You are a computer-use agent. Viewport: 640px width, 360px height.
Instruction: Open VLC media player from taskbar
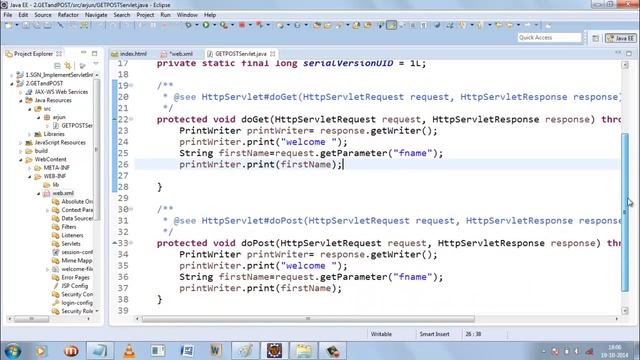(x=129, y=351)
